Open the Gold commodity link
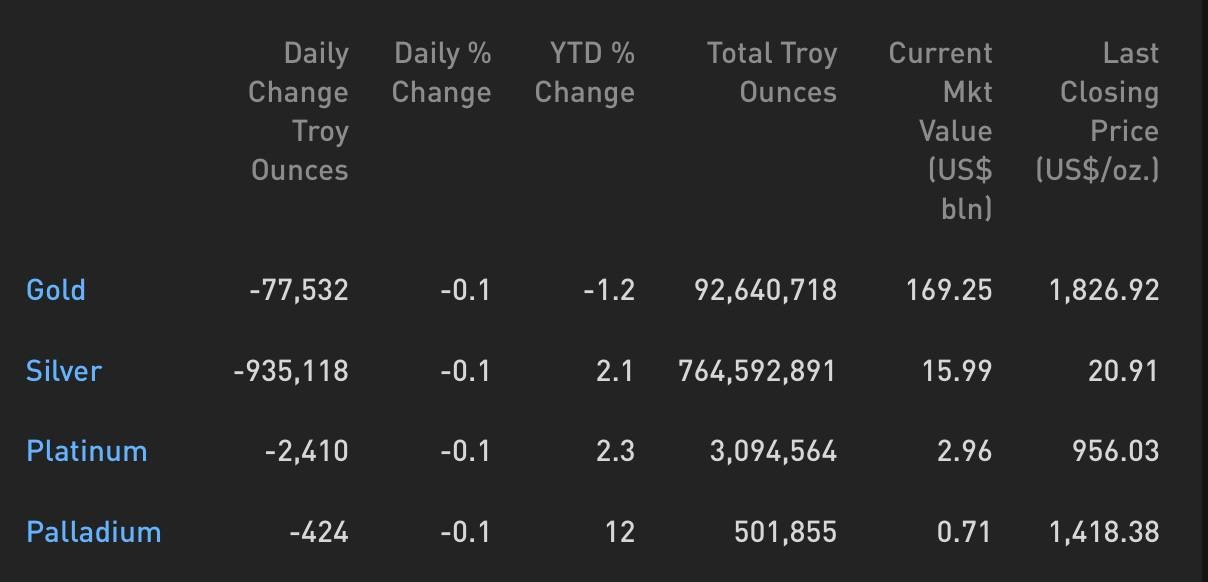1208x582 pixels. point(56,290)
